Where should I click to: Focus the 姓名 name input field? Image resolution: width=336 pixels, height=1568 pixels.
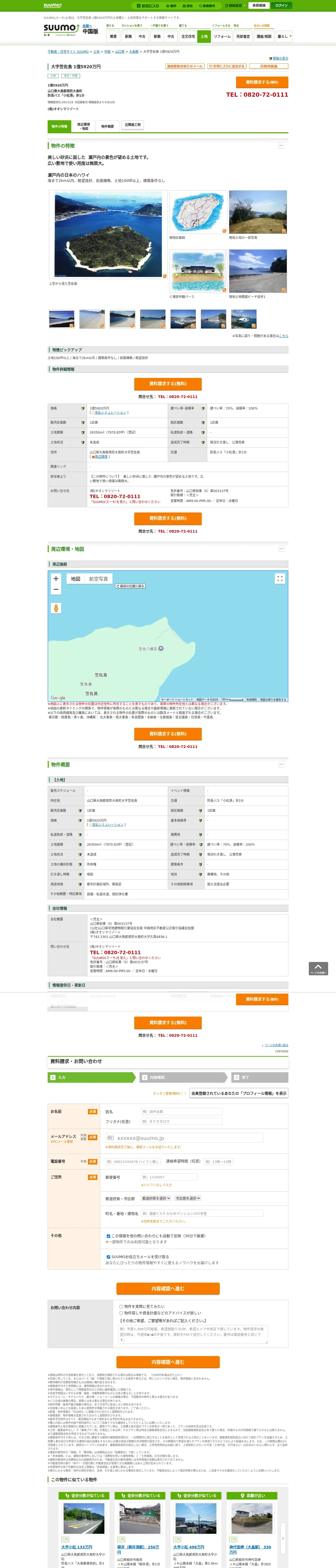click(x=182, y=1111)
